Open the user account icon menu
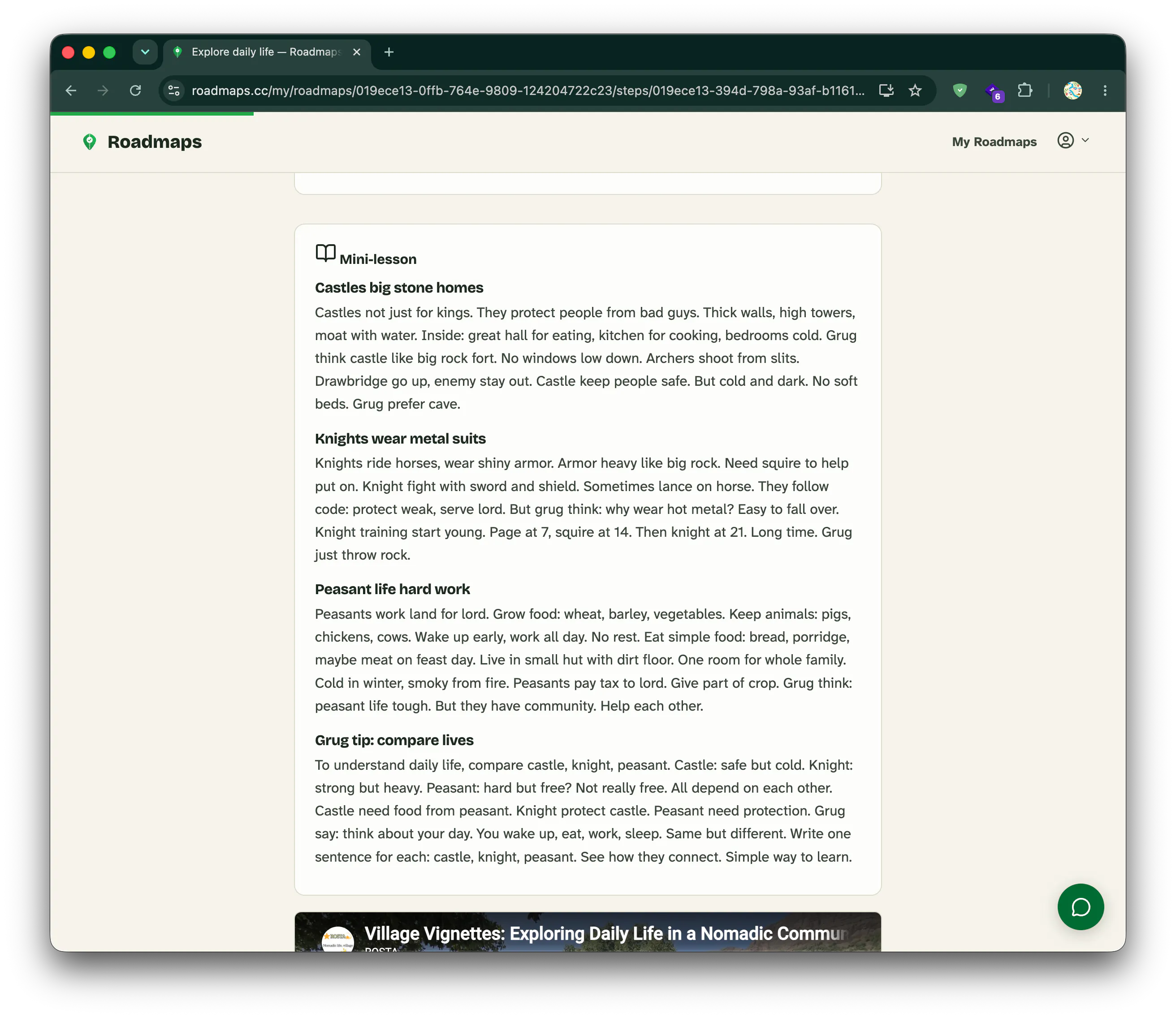 click(1065, 141)
